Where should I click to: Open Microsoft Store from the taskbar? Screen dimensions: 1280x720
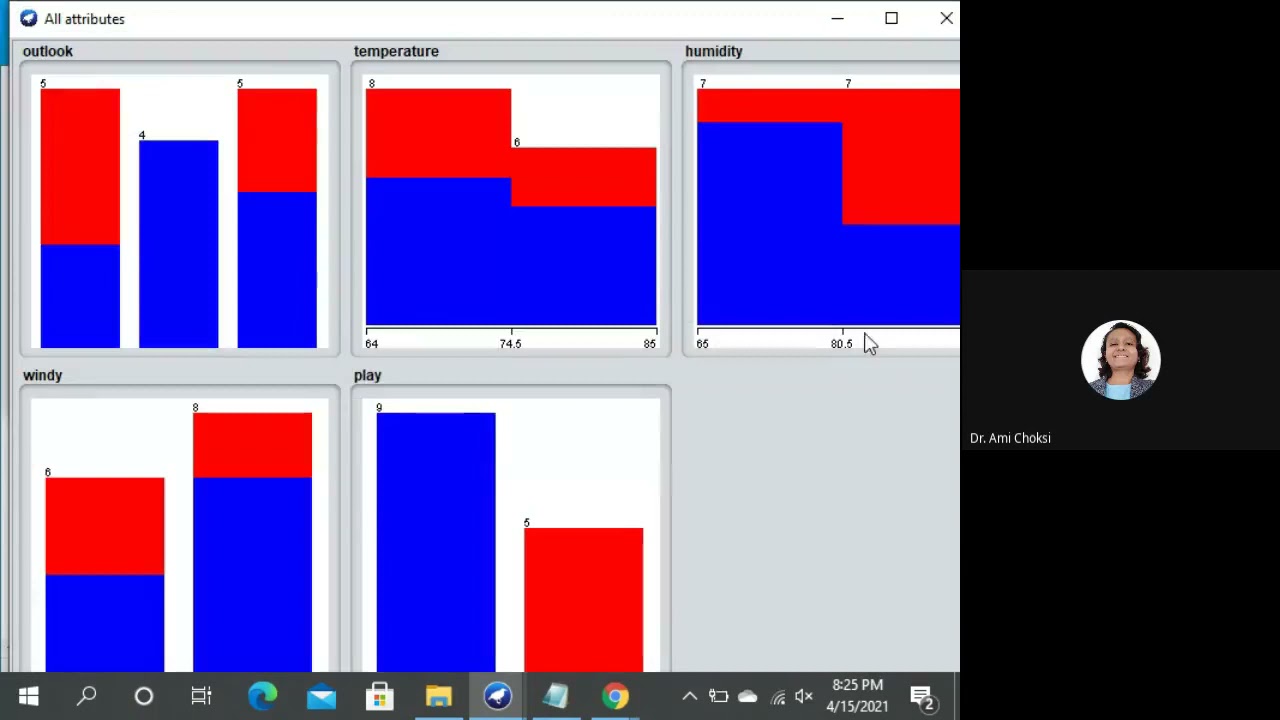[x=379, y=697]
